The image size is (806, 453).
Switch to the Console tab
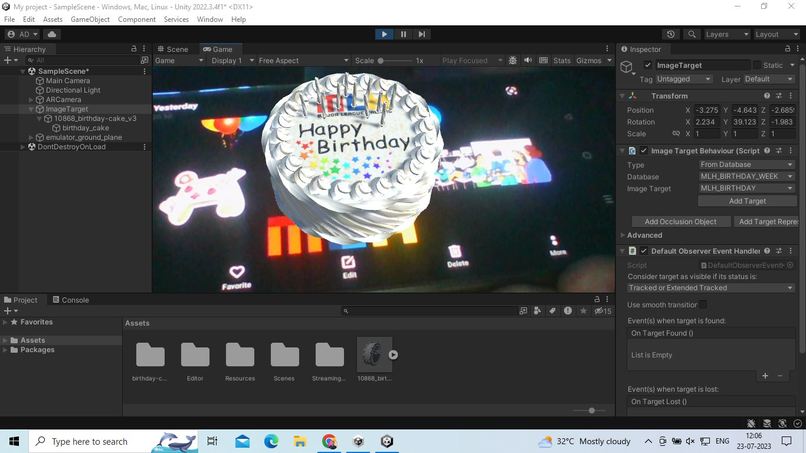pyautogui.click(x=71, y=300)
